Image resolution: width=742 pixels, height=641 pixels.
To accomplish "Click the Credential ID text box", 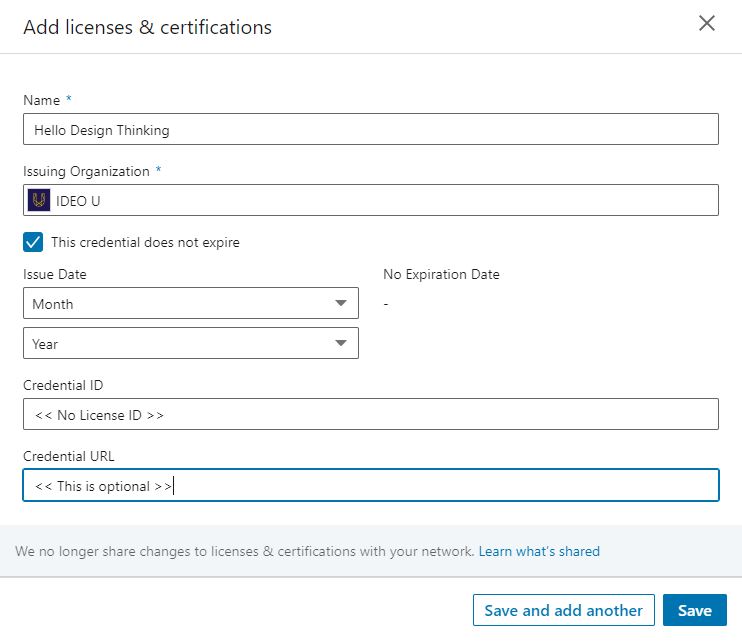I will [x=370, y=414].
